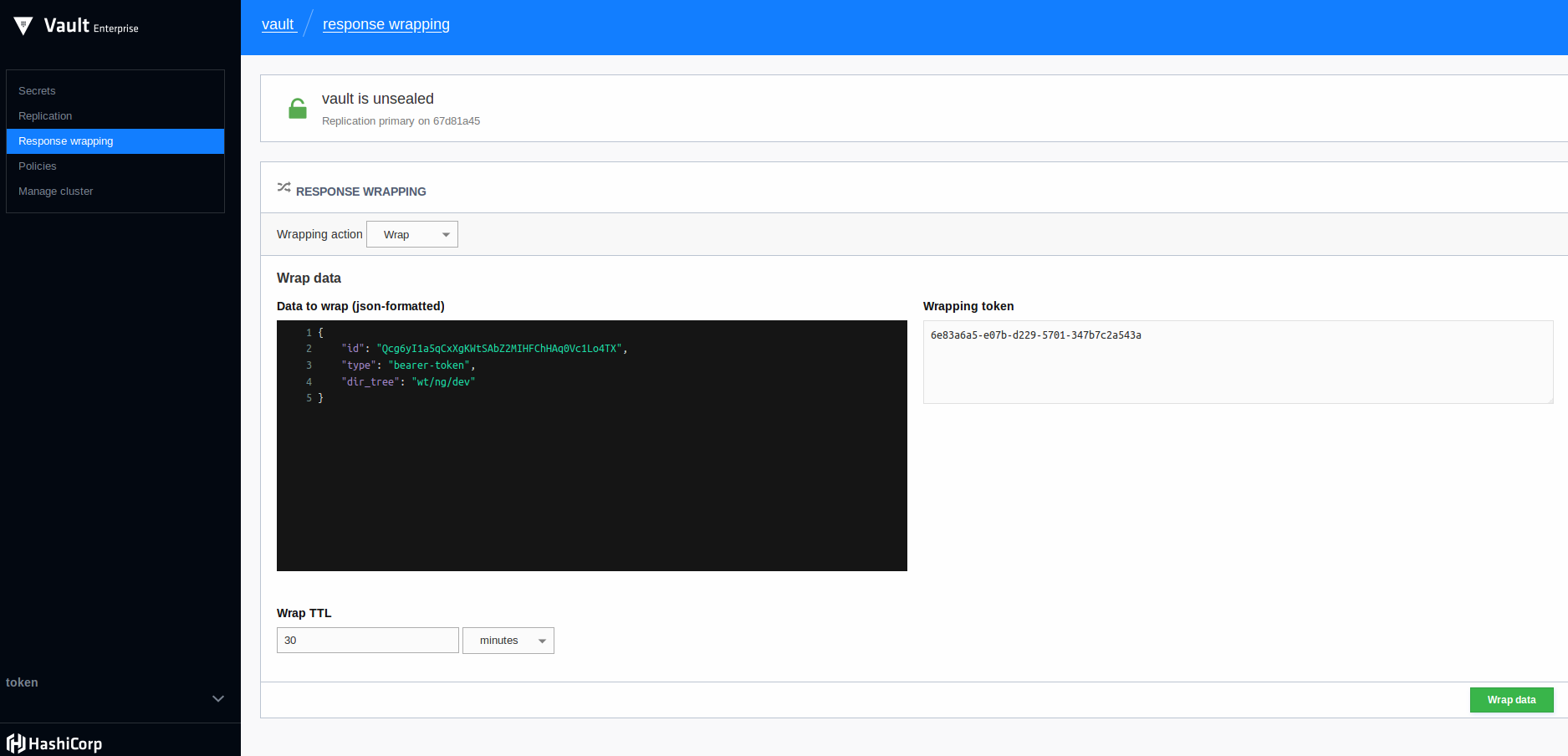1568x756 pixels.
Task: Click the Wrapping token textarea resize handle
Action: coord(1550,400)
